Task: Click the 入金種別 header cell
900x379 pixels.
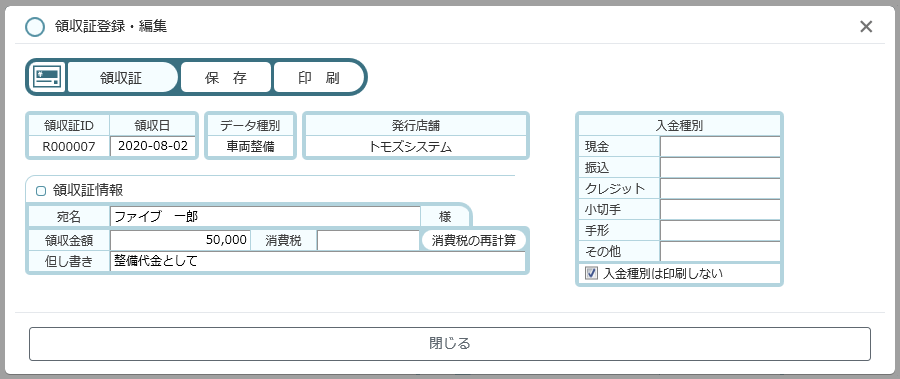Action: click(x=680, y=125)
